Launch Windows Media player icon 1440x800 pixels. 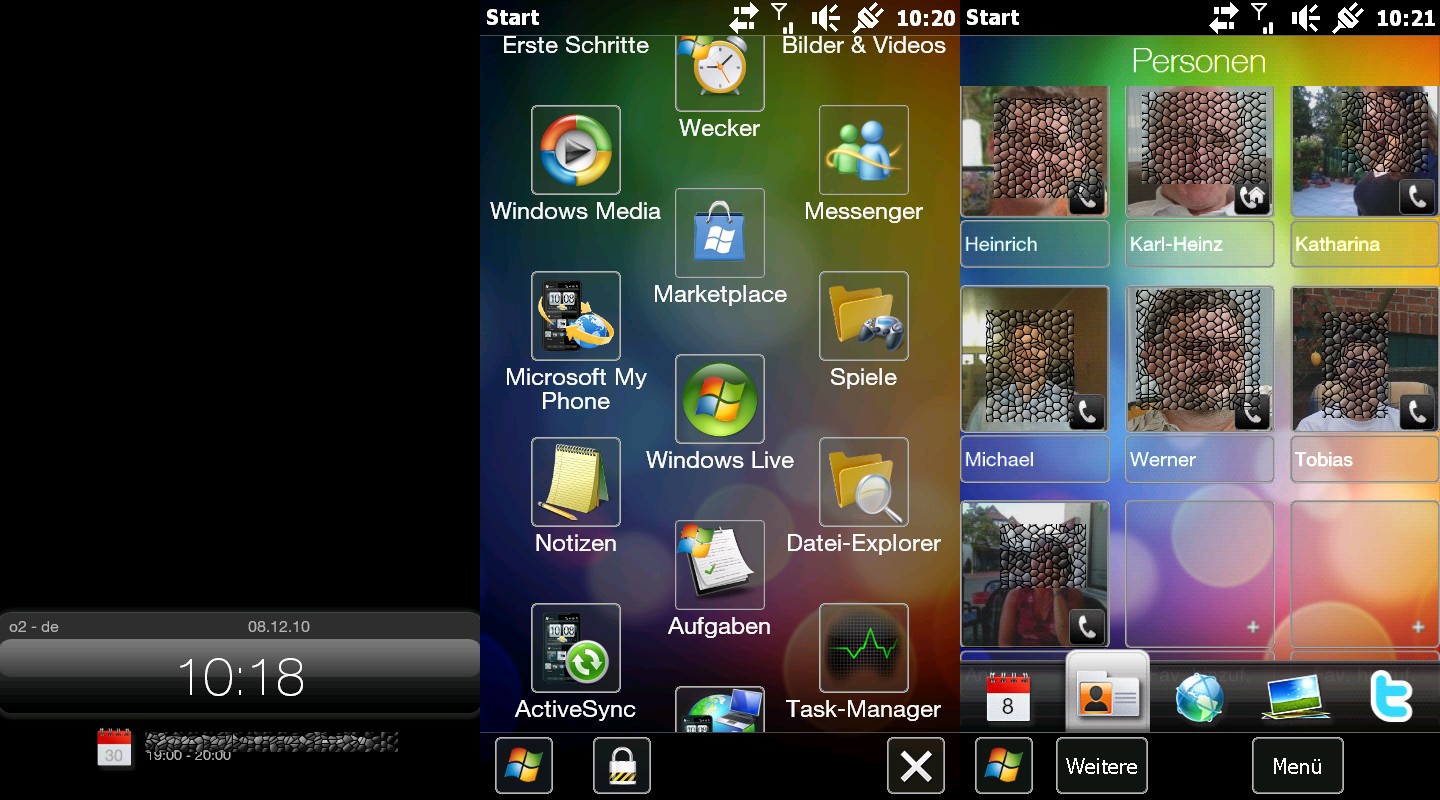(576, 150)
